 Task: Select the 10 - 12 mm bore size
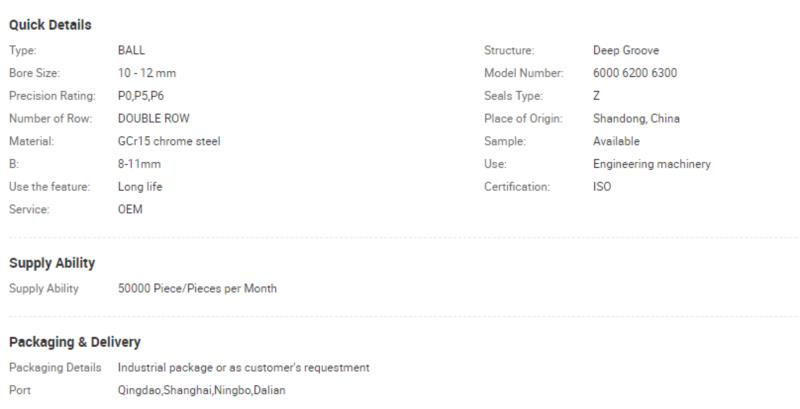point(147,73)
